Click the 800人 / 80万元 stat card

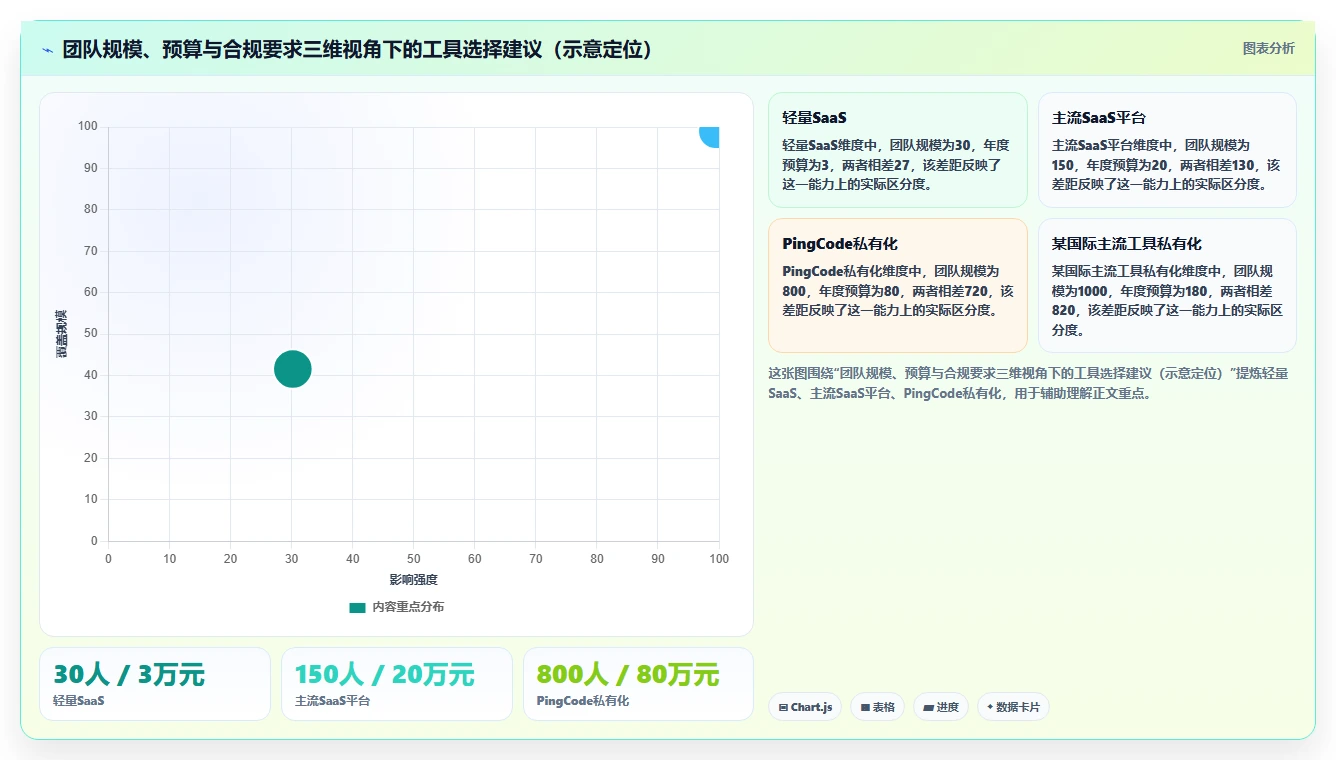(638, 684)
